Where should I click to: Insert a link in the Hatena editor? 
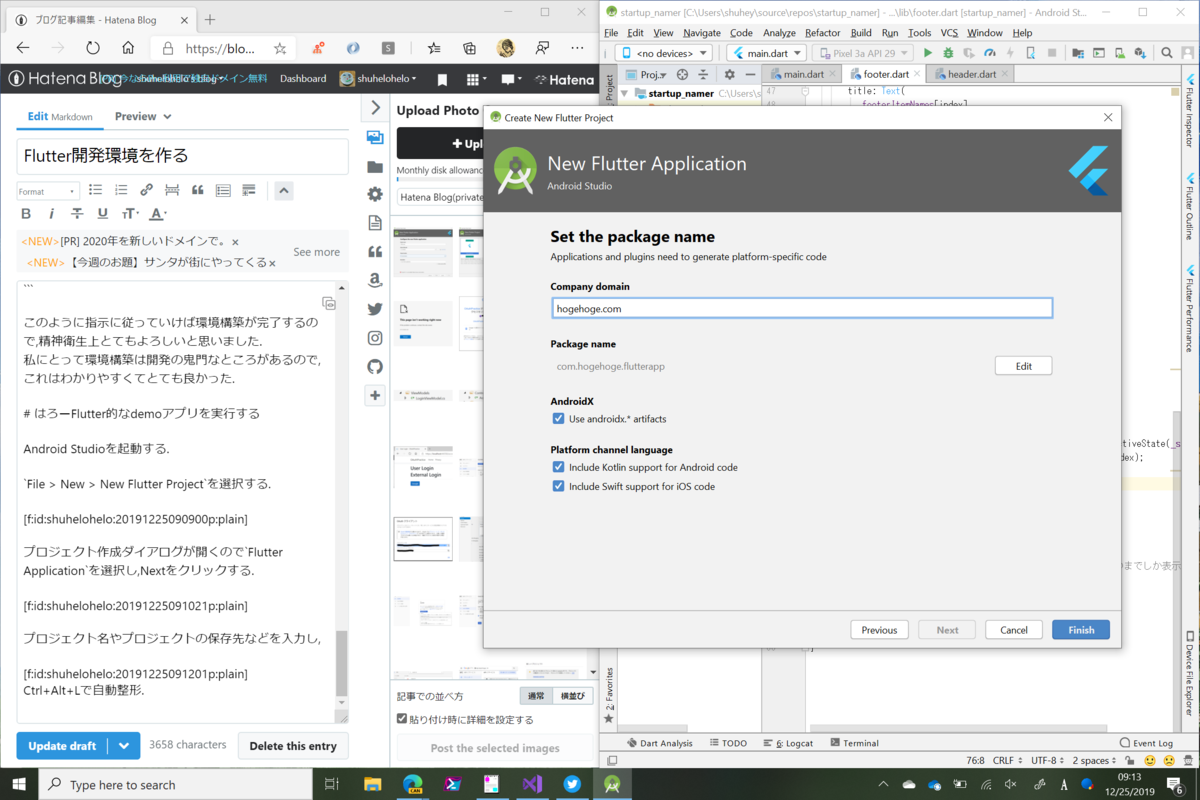[x=147, y=190]
